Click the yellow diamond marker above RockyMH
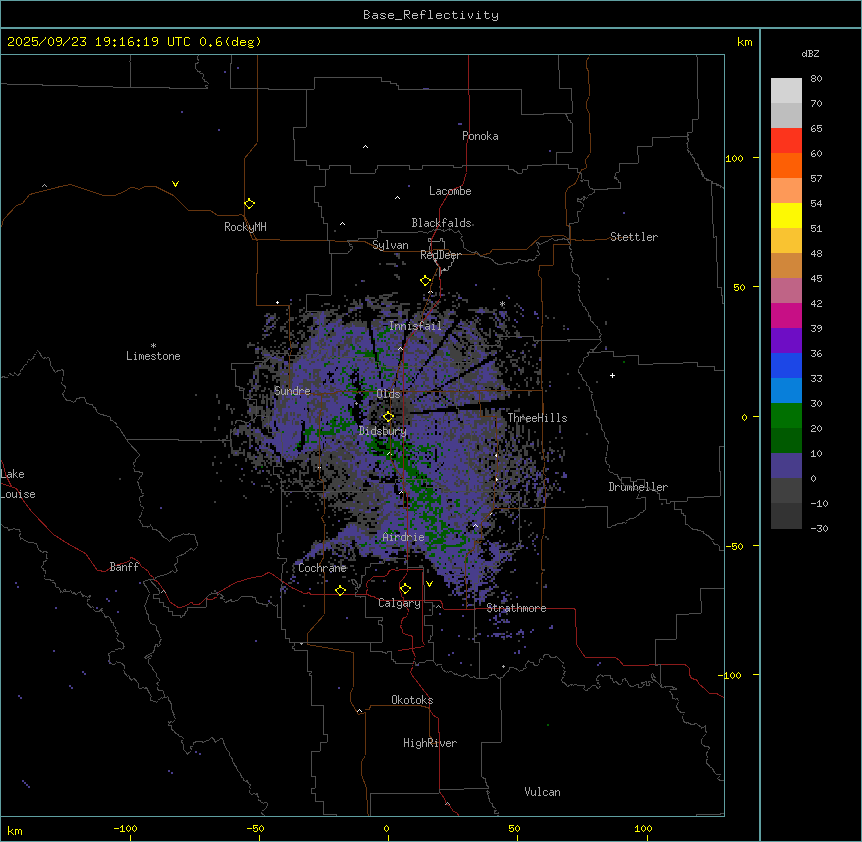 pyautogui.click(x=249, y=203)
